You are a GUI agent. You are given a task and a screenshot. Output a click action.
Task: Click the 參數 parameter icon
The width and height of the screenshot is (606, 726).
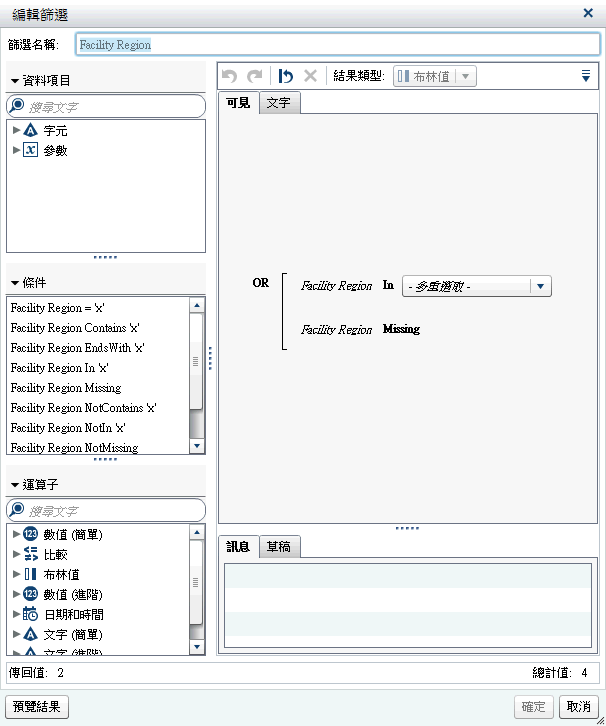click(x=30, y=150)
